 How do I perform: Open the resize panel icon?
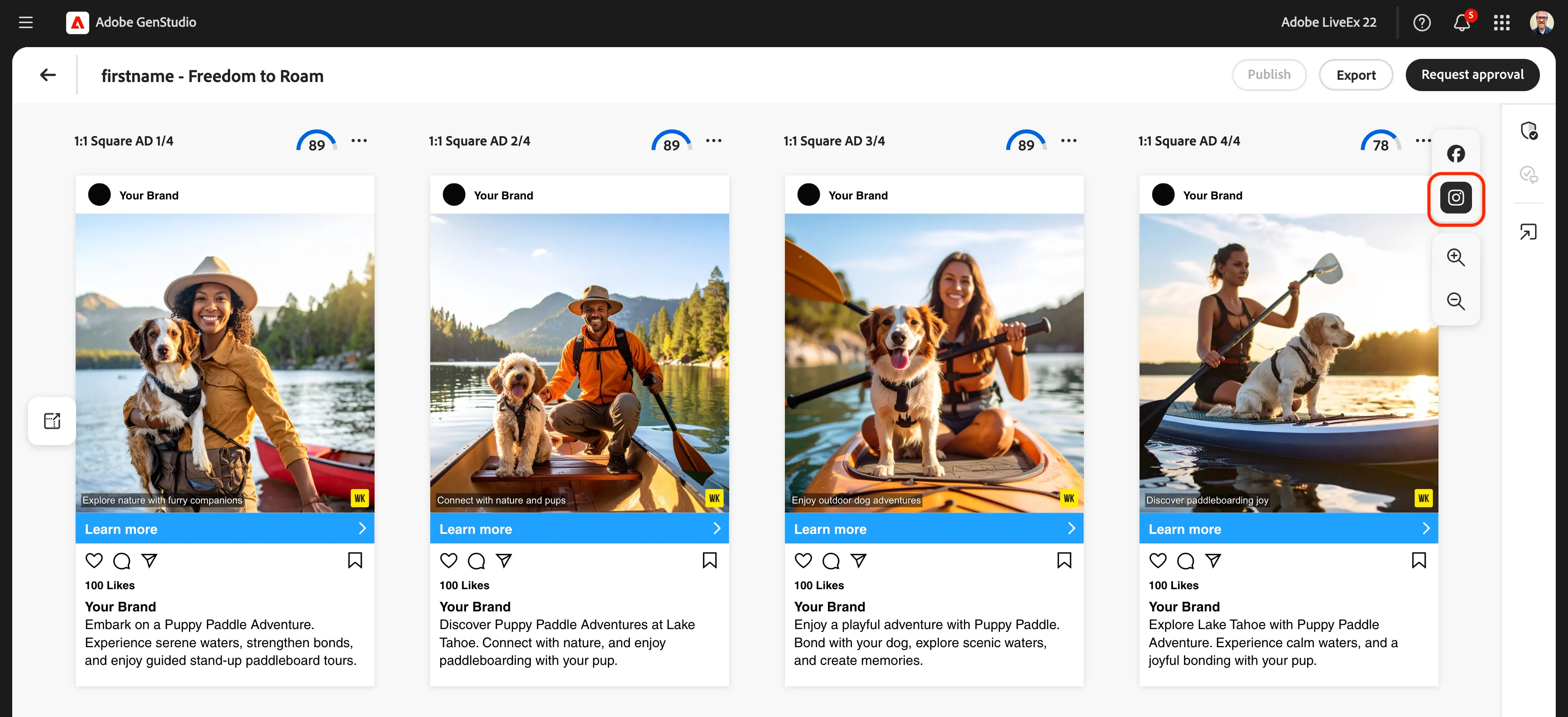click(1529, 232)
